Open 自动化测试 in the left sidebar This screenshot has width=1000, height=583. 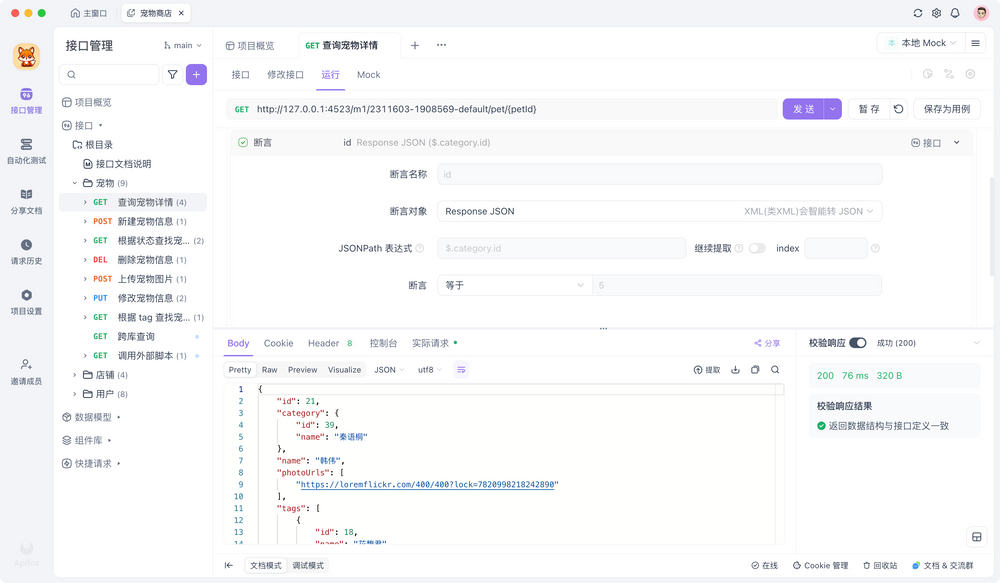(x=26, y=151)
